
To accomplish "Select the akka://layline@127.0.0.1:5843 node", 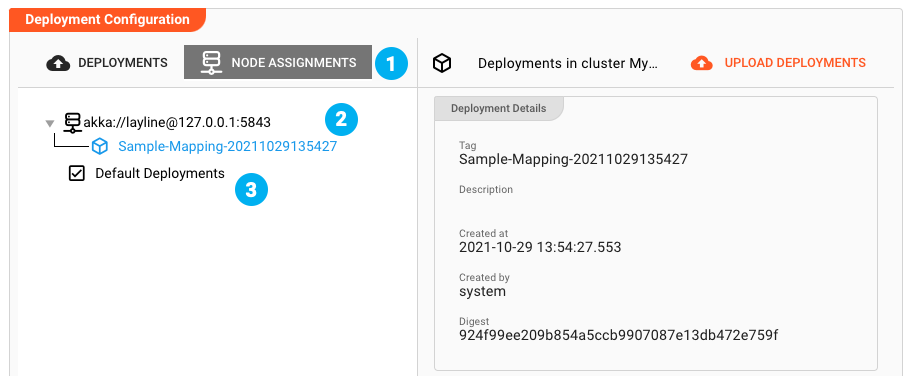I will click(177, 122).
